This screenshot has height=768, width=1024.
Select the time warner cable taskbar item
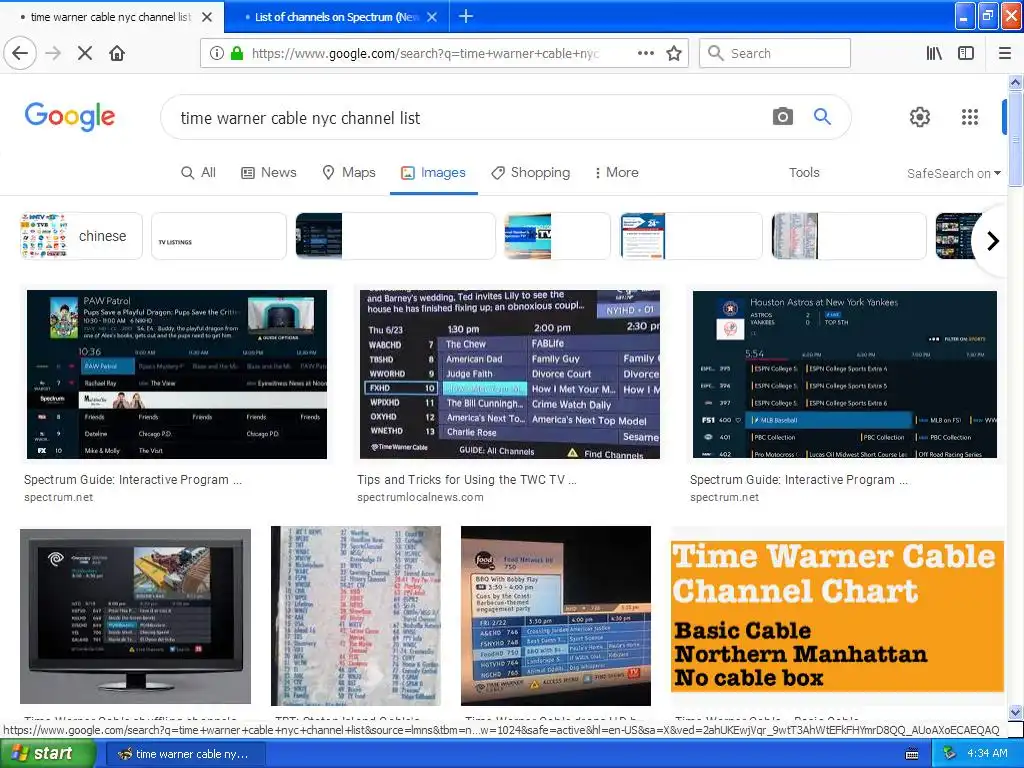(x=184, y=754)
